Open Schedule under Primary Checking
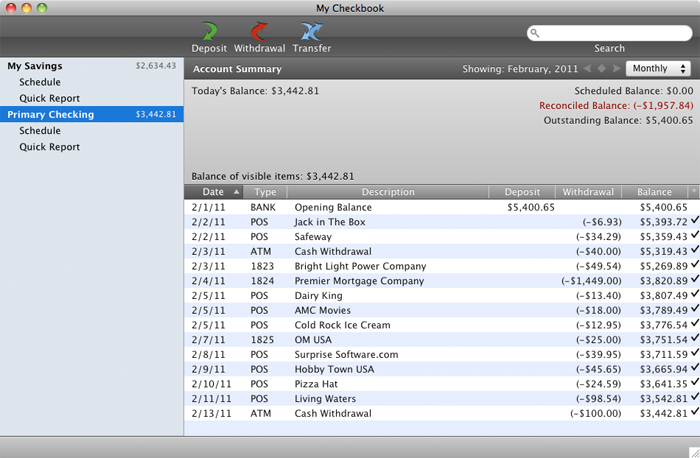This screenshot has height=458, width=700. tap(40, 131)
